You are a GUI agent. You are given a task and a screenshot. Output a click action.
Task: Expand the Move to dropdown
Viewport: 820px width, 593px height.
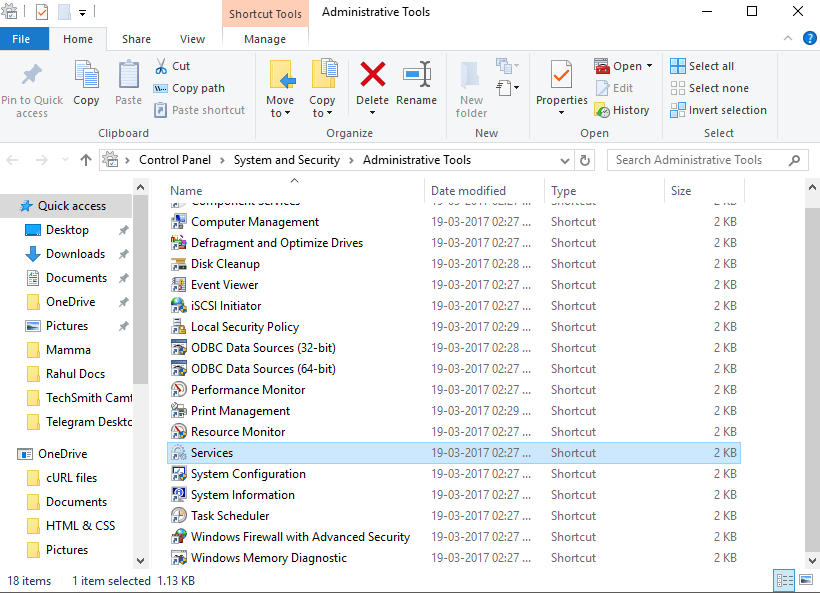[x=280, y=113]
